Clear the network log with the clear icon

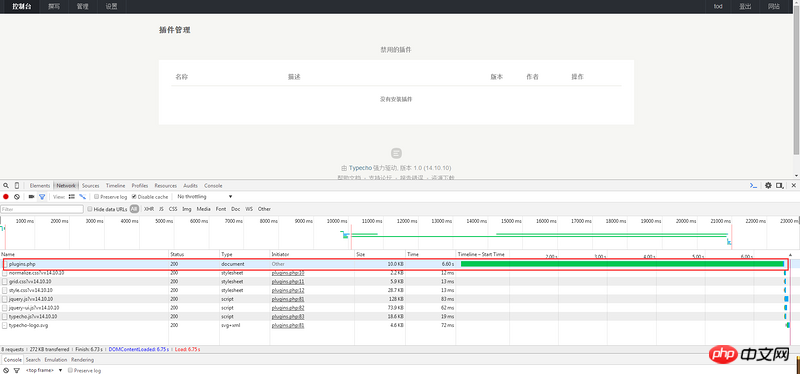click(17, 196)
